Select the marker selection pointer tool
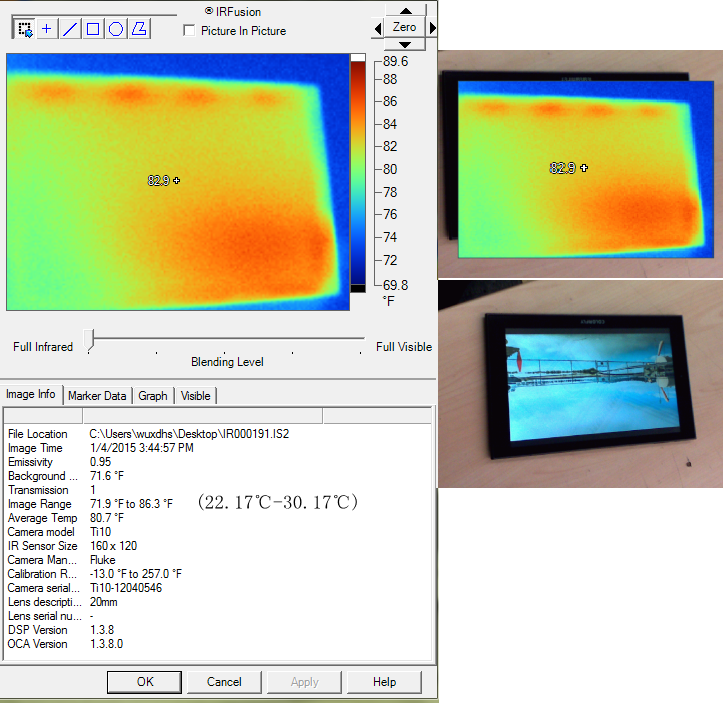The image size is (723, 703). [24, 29]
